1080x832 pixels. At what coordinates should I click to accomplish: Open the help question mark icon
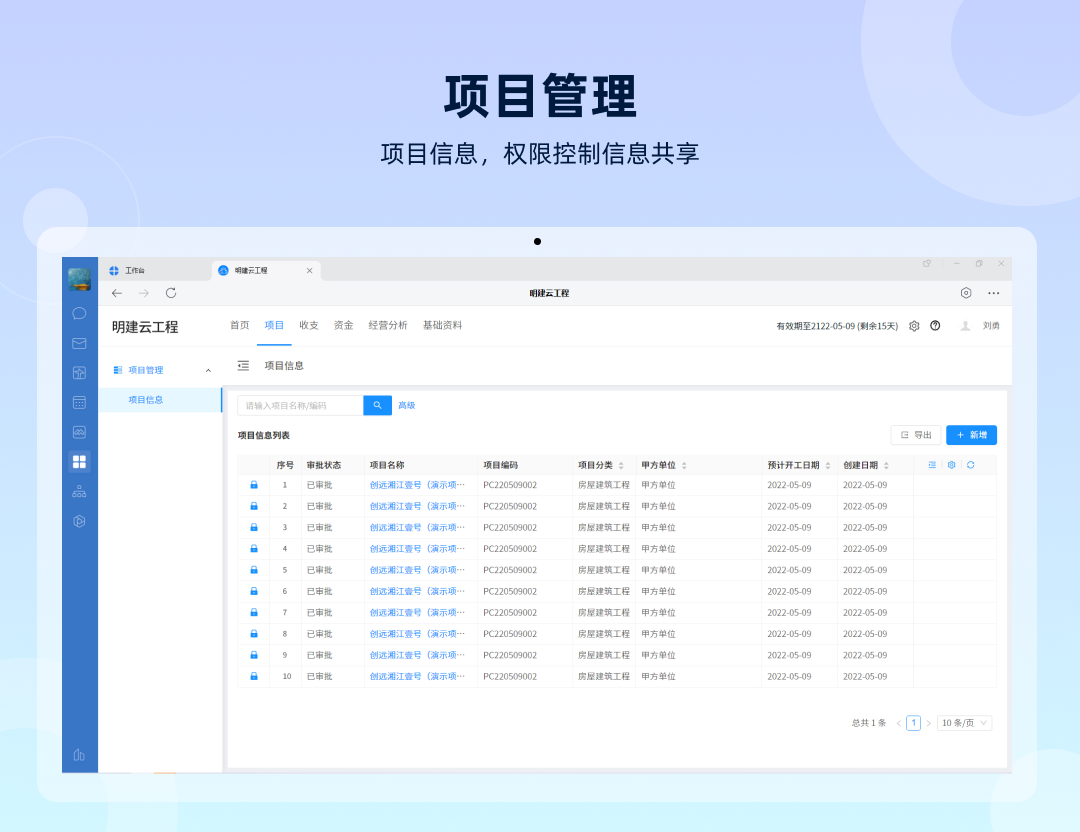[935, 326]
